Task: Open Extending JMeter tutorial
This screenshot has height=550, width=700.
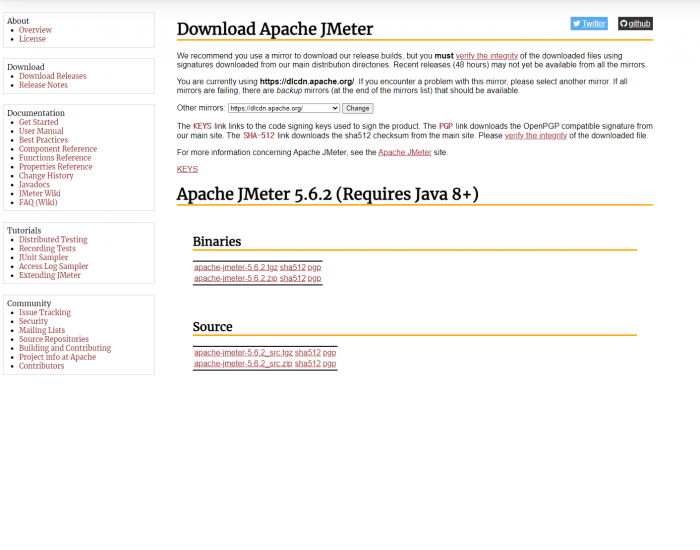Action: click(50, 275)
